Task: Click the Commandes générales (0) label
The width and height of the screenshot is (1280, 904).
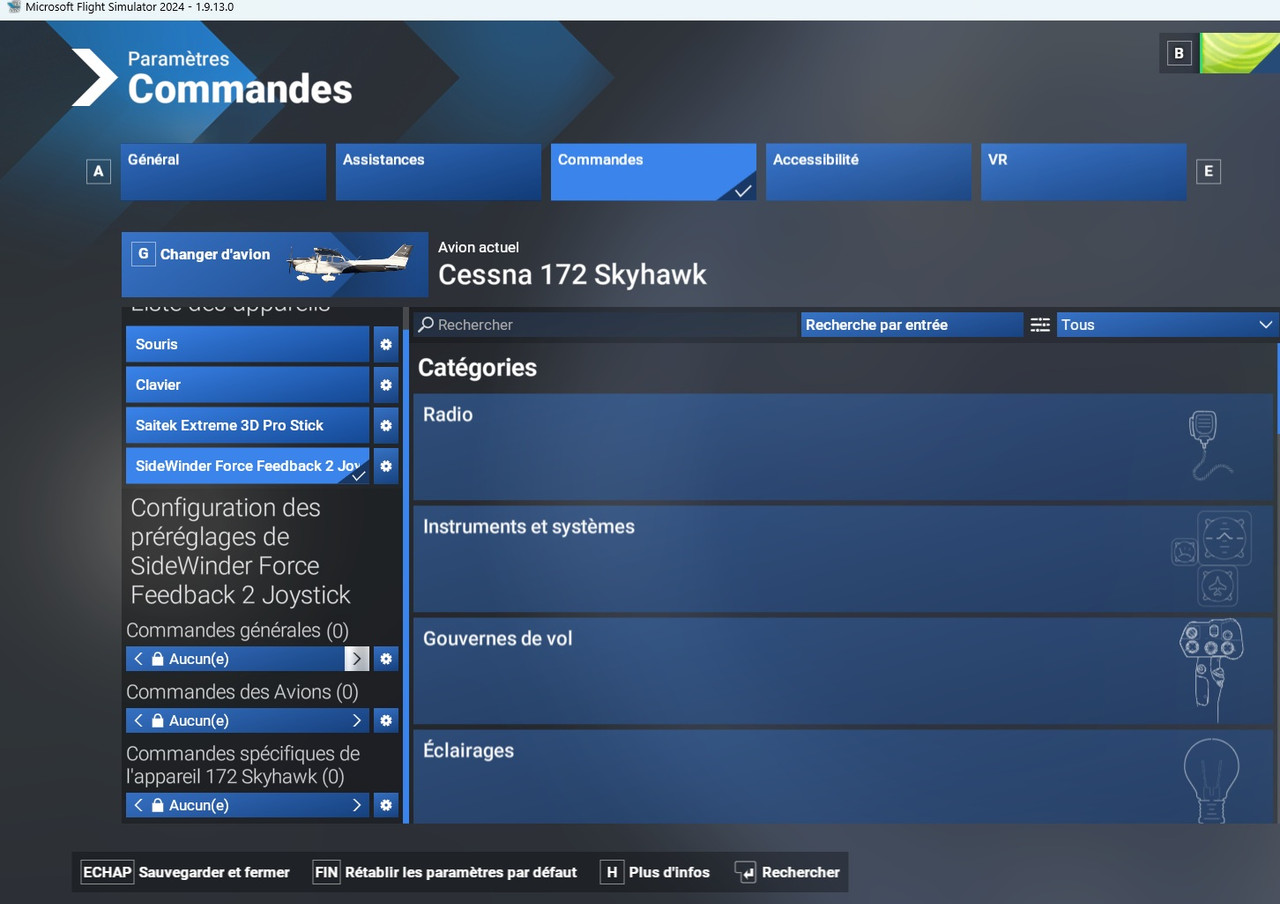Action: pos(237,631)
